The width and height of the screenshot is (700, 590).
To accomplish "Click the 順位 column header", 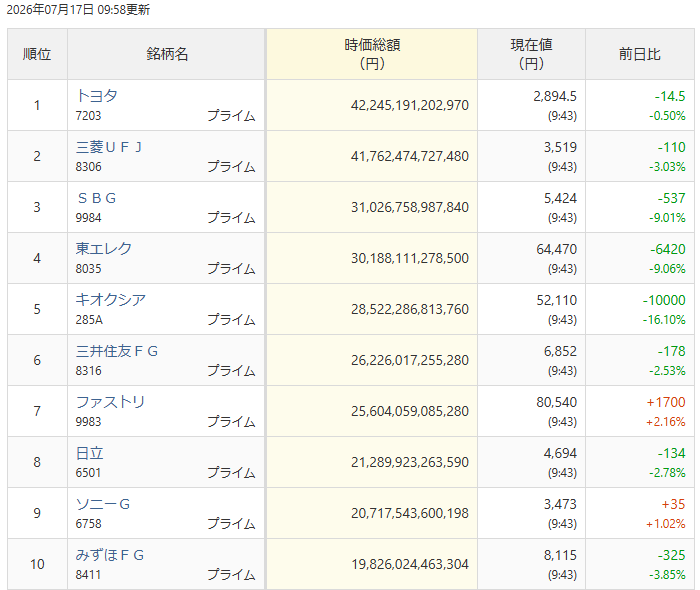I will click(x=37, y=54).
